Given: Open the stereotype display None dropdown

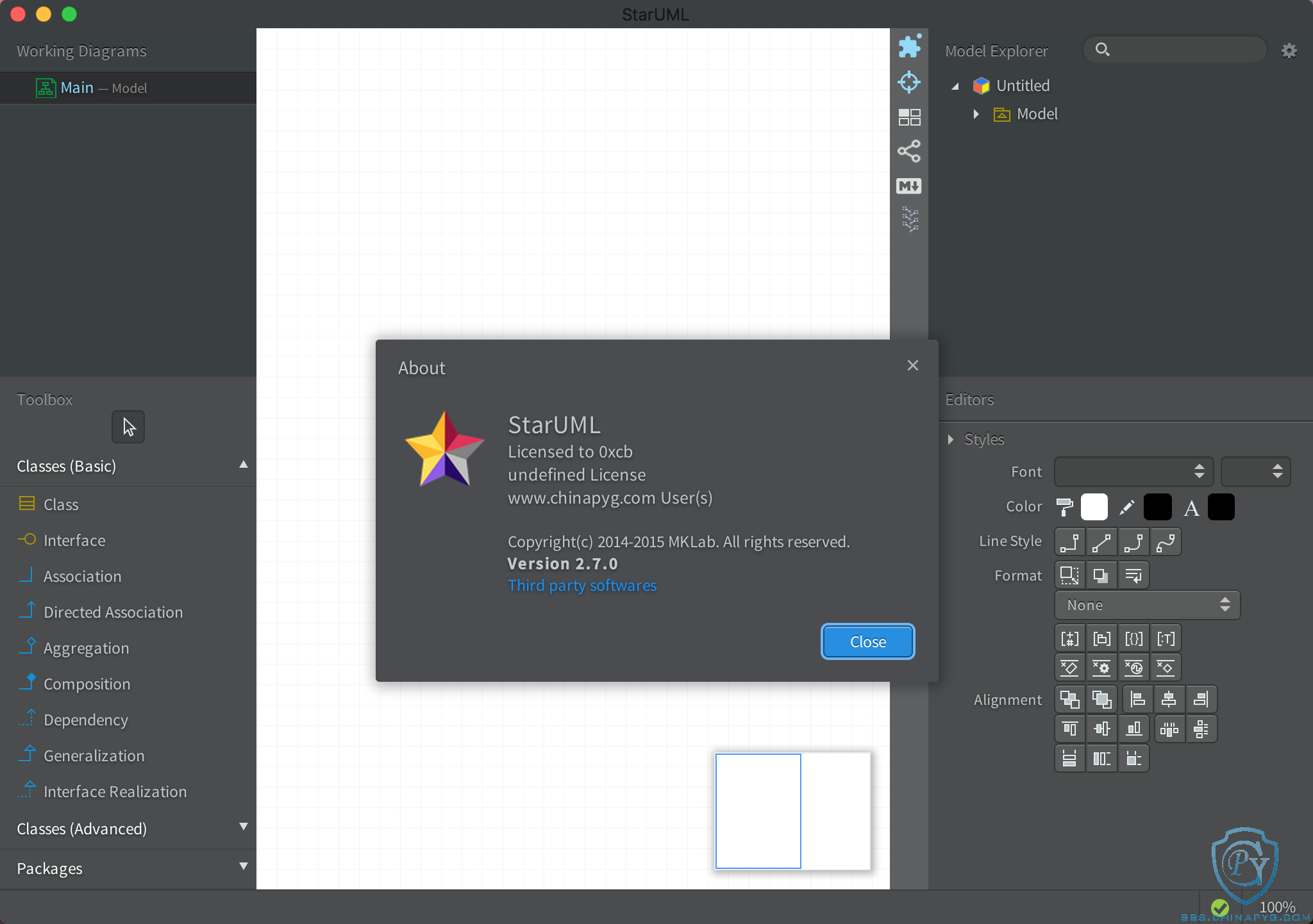Looking at the screenshot, I should [x=1148, y=605].
